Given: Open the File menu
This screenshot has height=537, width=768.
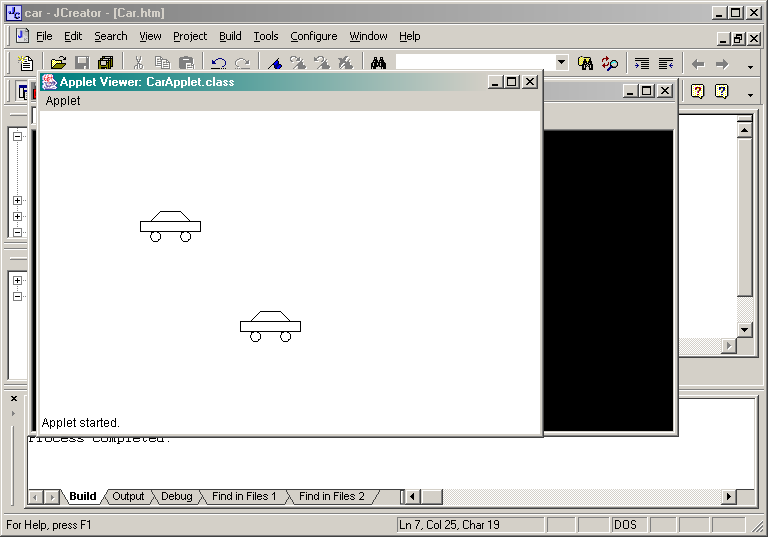Looking at the screenshot, I should coord(44,36).
